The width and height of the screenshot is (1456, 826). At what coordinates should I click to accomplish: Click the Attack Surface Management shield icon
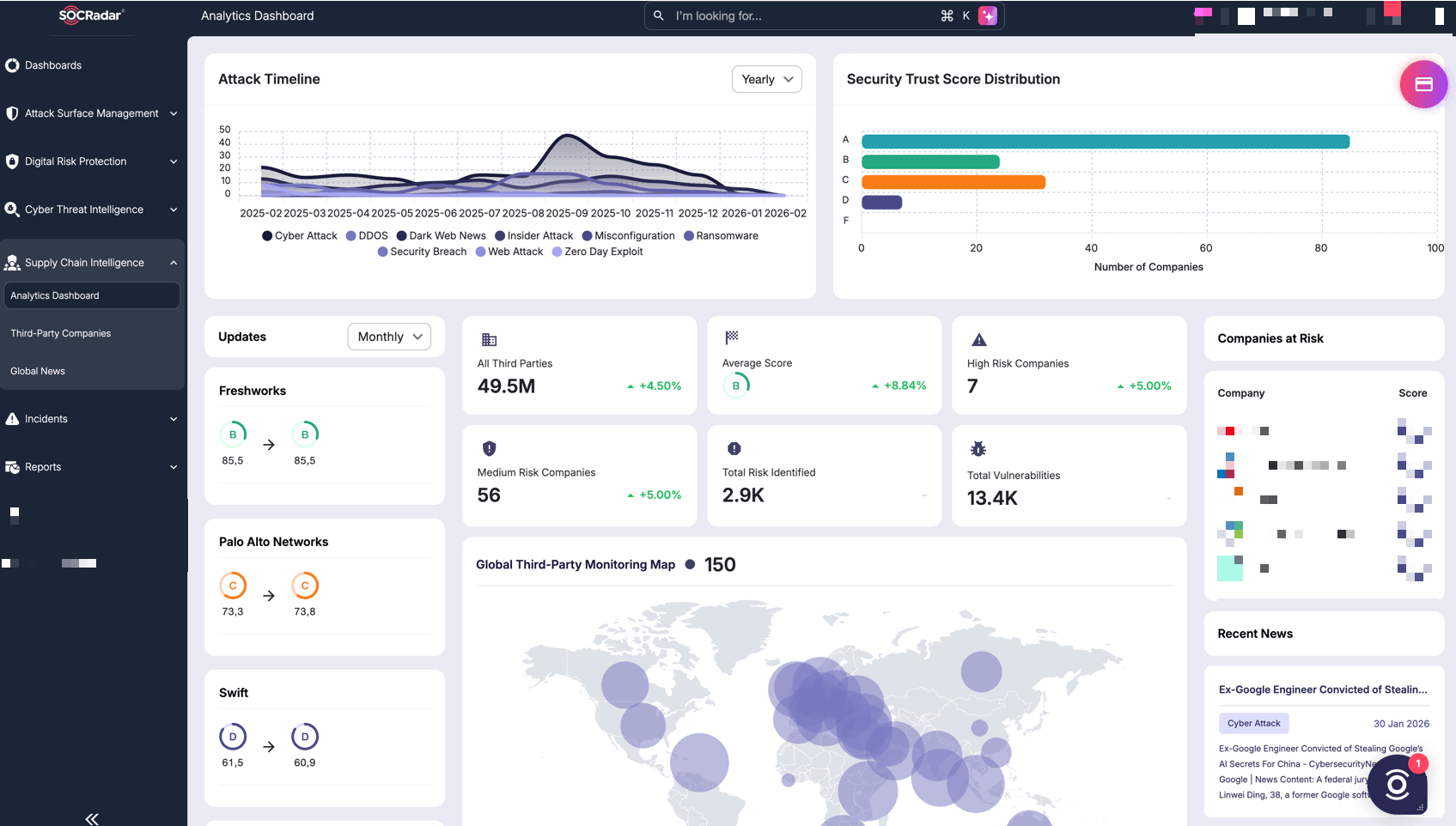coord(12,113)
